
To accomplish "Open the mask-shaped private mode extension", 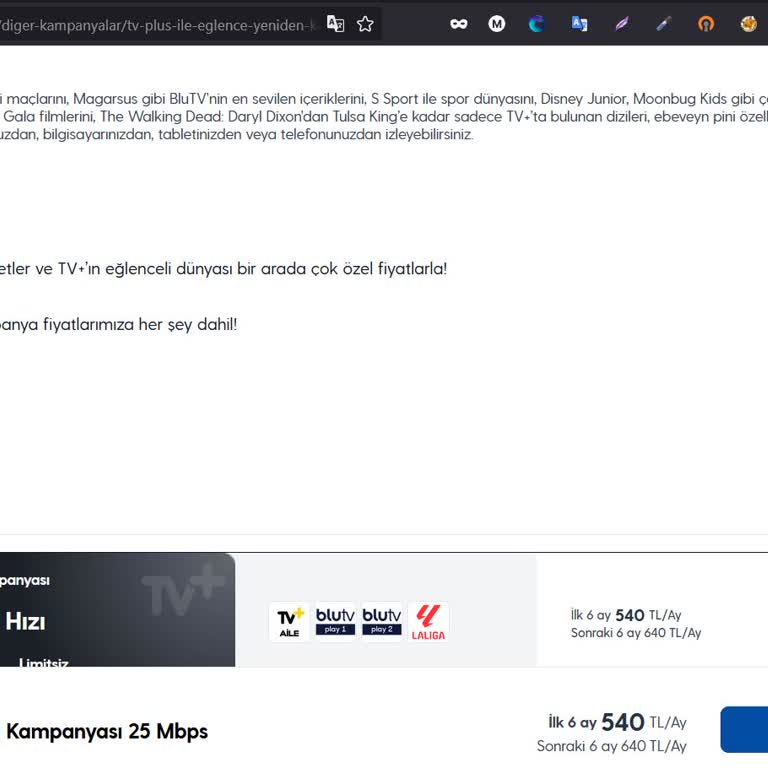I will [x=459, y=24].
